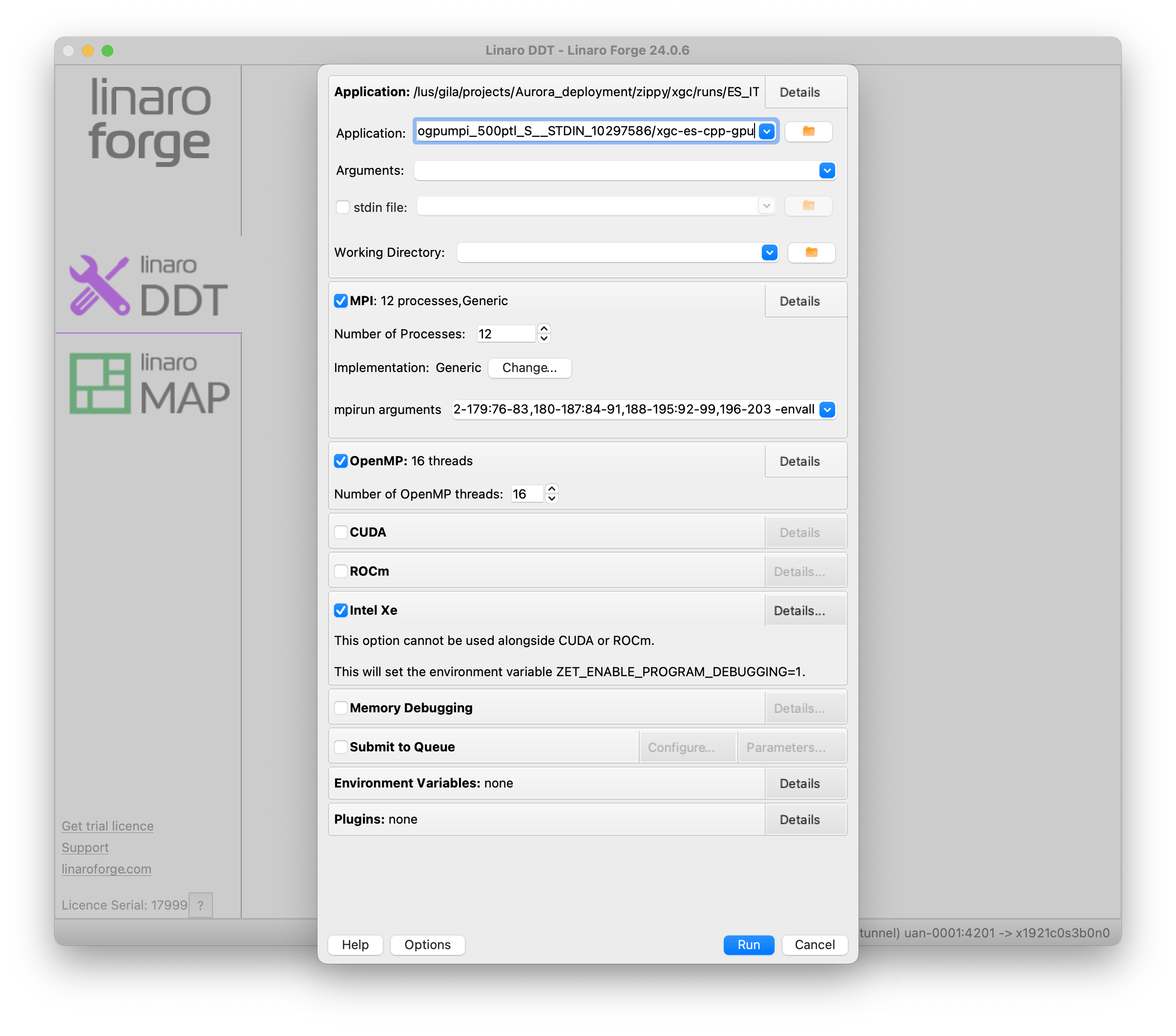Increase OpenMP threads stepper
The height and width of the screenshot is (1036, 1176).
pos(552,489)
